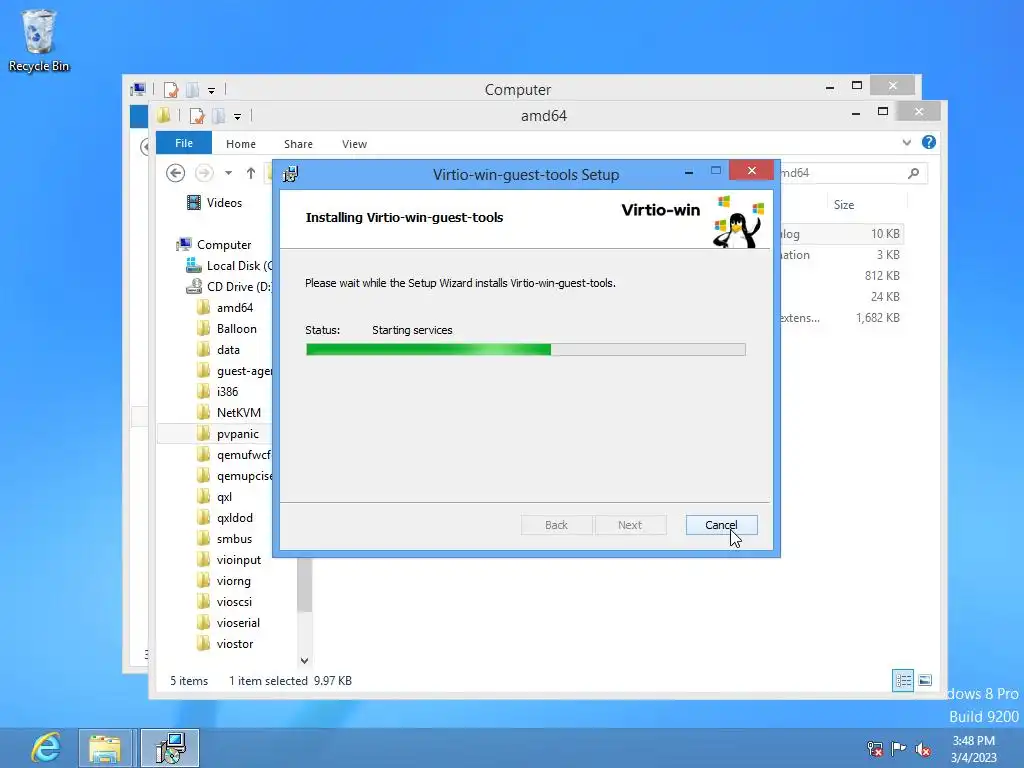The width and height of the screenshot is (1024, 768).
Task: Click Properties icon in Computer window toolbar
Action: 171,89
